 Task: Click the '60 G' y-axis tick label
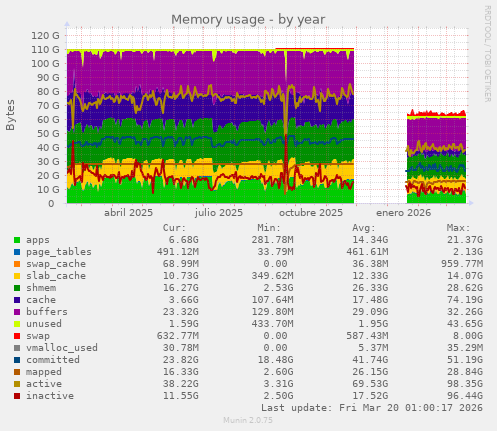point(48,119)
